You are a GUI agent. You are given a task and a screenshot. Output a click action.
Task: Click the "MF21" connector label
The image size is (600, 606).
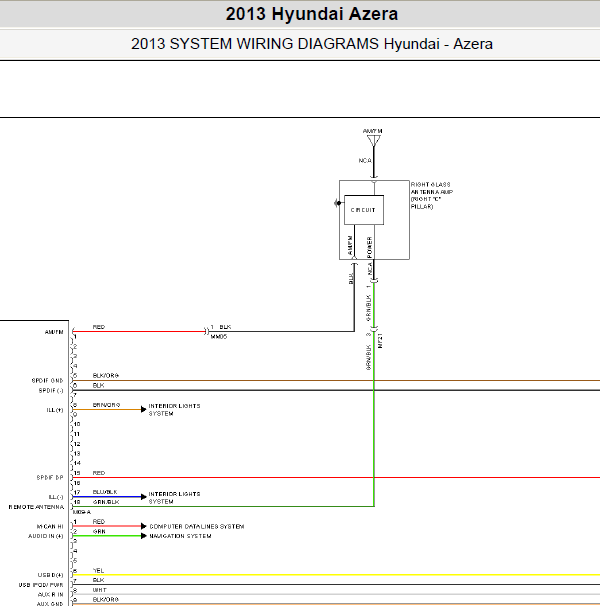(x=380, y=341)
